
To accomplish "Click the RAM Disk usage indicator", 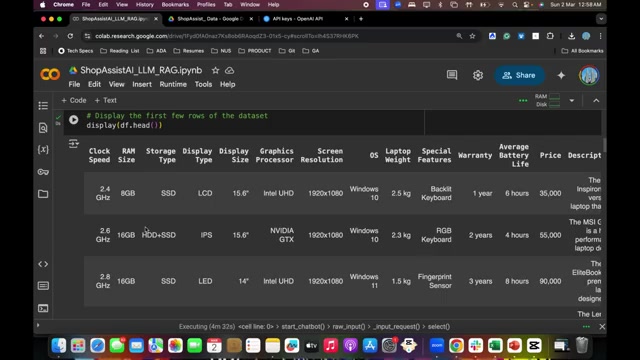I will click(x=547, y=100).
